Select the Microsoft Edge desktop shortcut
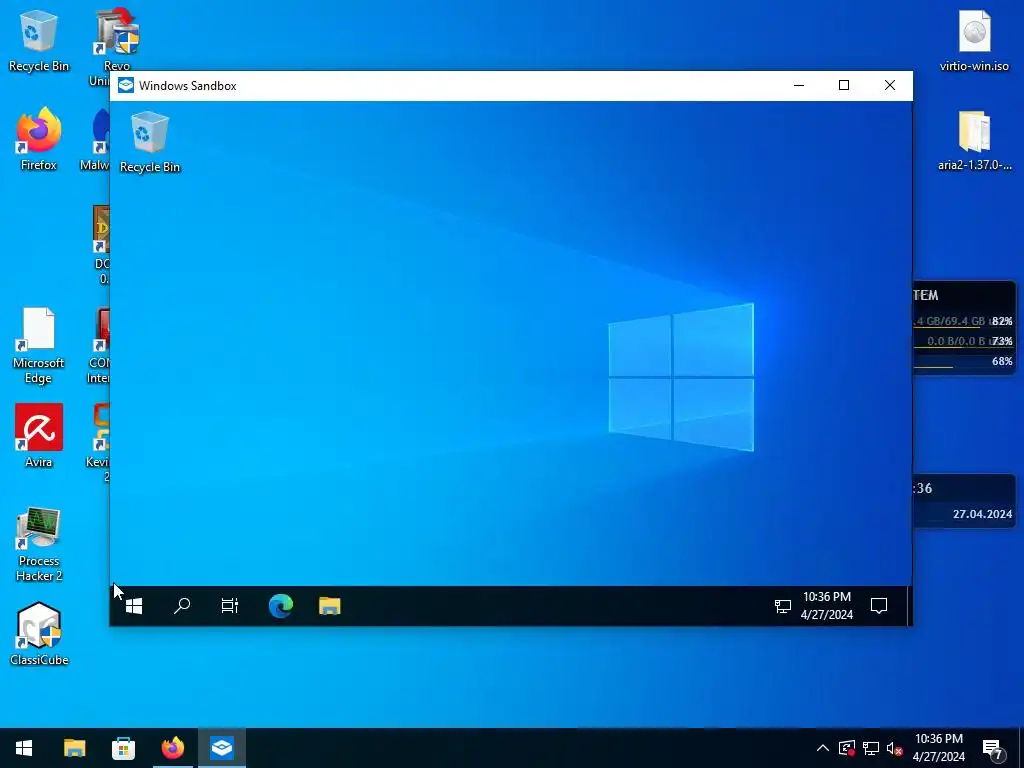Viewport: 1024px width, 768px height. click(39, 345)
